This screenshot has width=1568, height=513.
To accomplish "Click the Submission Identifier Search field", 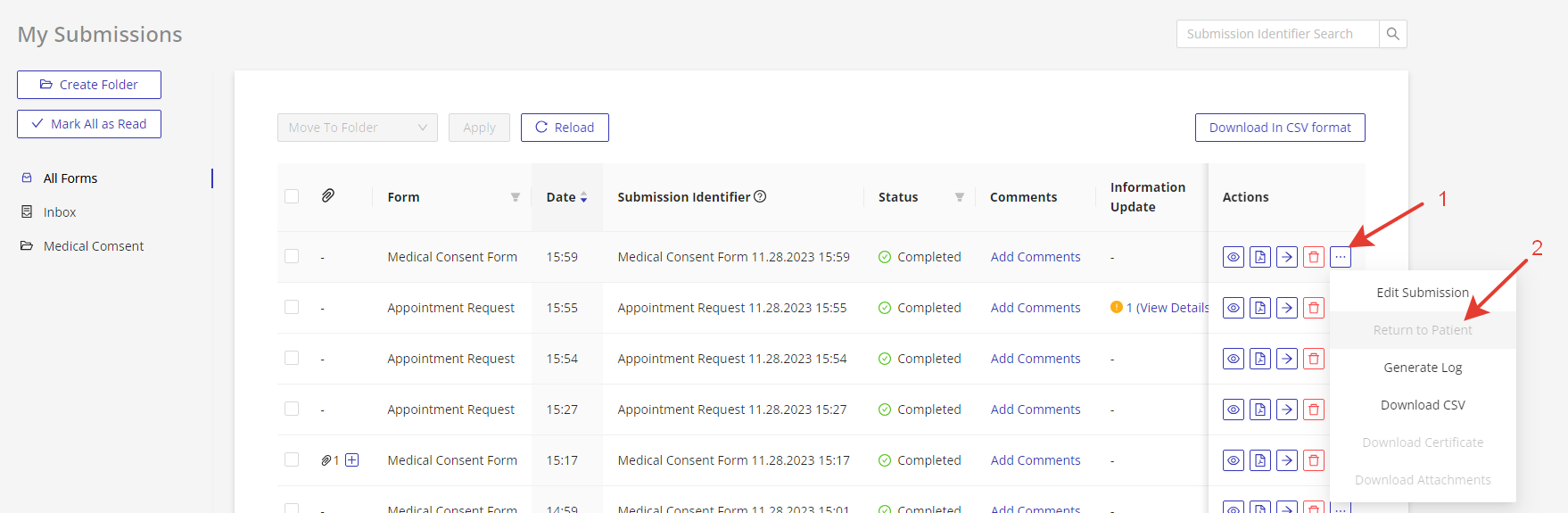I will pos(1276,34).
